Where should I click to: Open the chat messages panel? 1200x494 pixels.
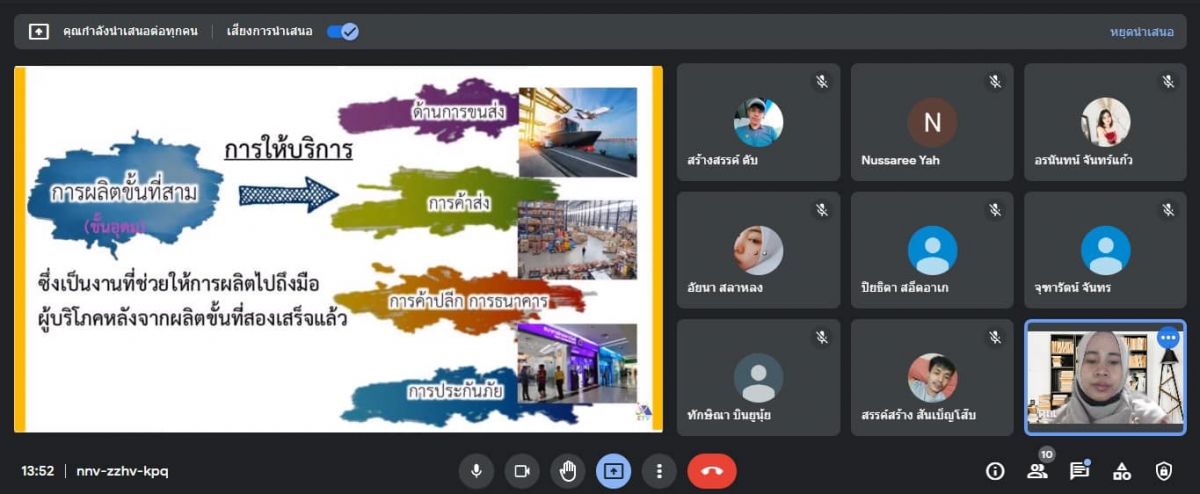tap(1079, 470)
